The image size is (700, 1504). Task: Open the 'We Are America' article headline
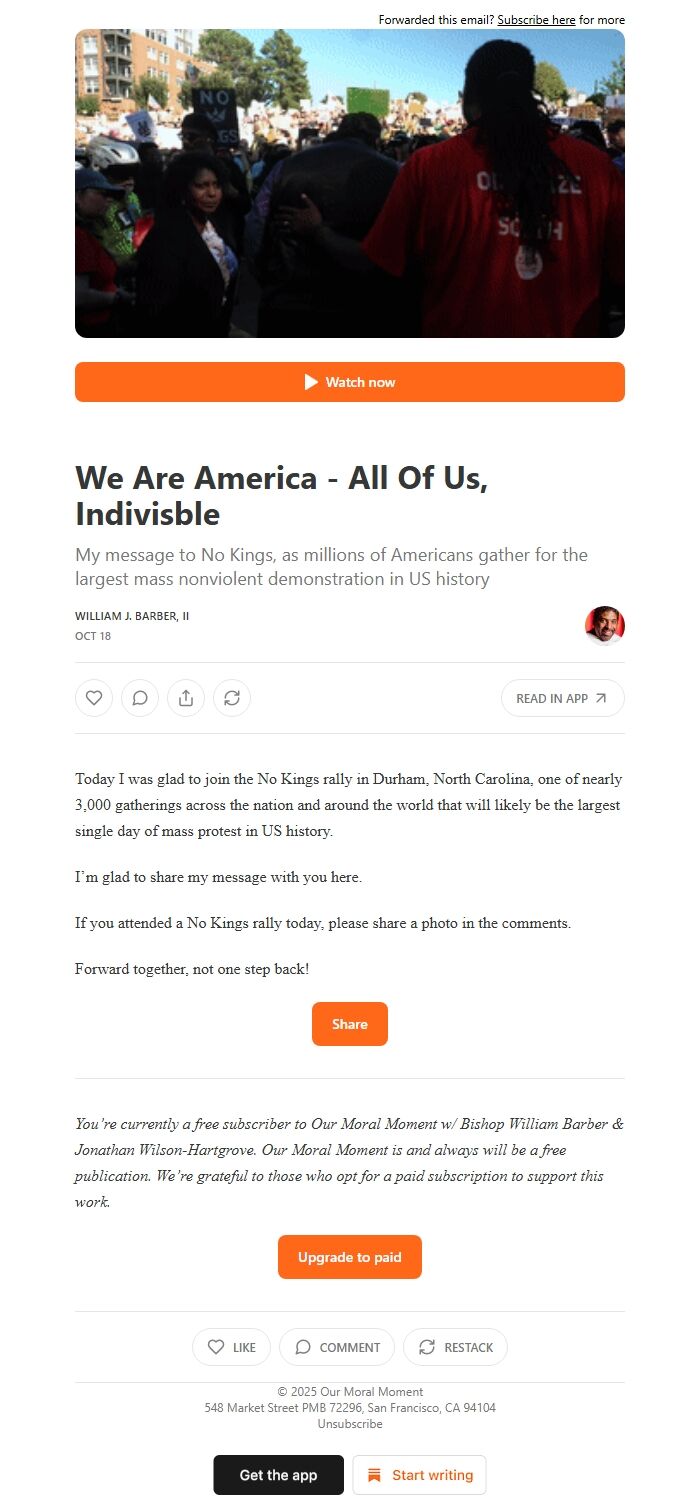click(281, 496)
